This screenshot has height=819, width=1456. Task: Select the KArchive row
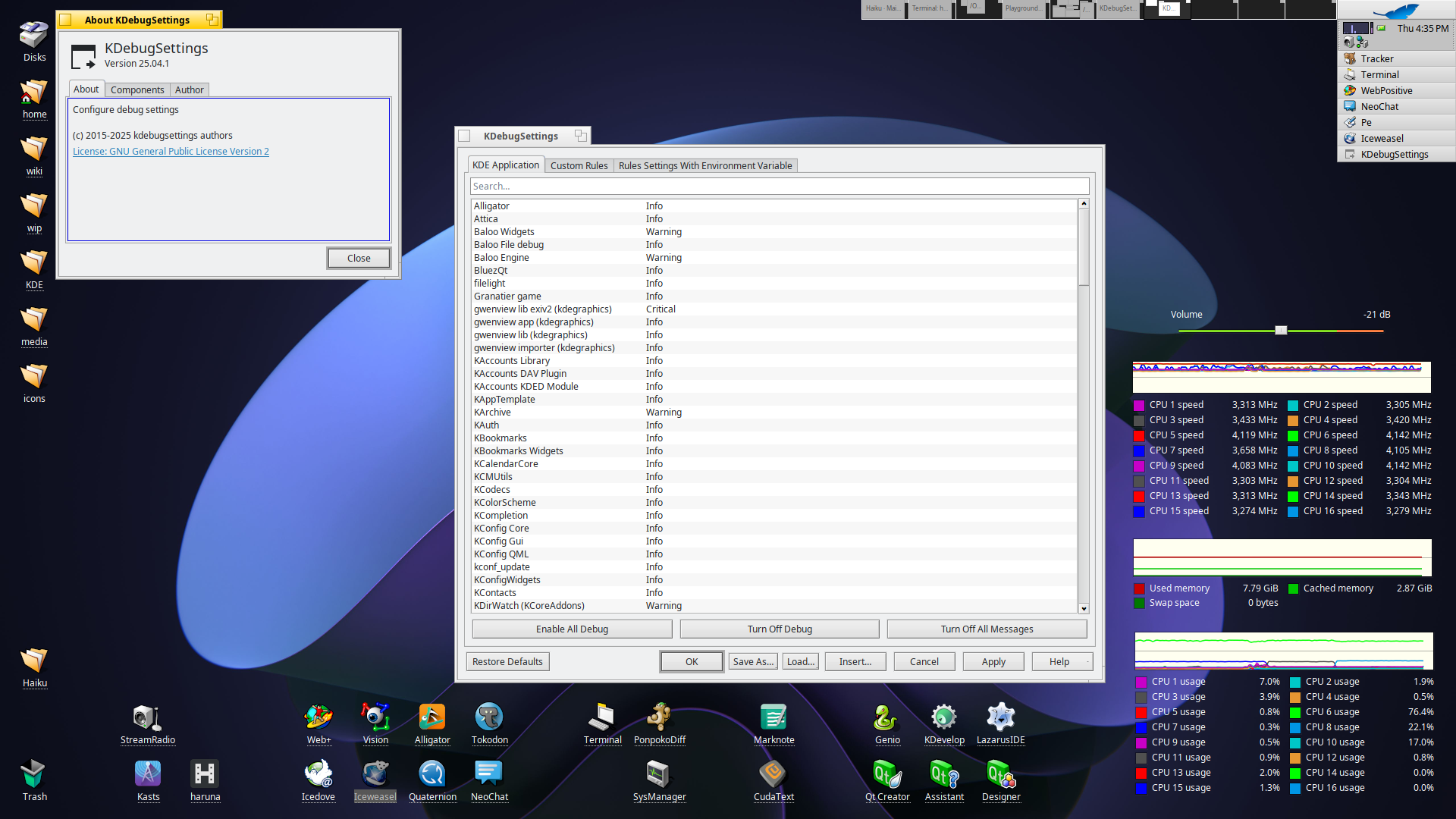[773, 412]
